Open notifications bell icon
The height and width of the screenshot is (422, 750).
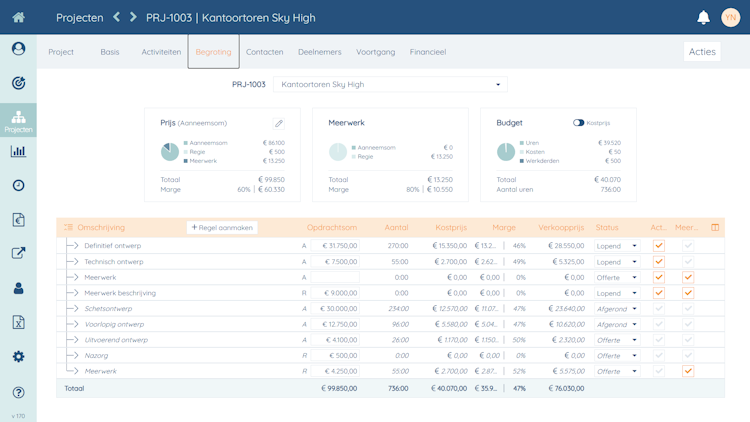[x=703, y=18]
